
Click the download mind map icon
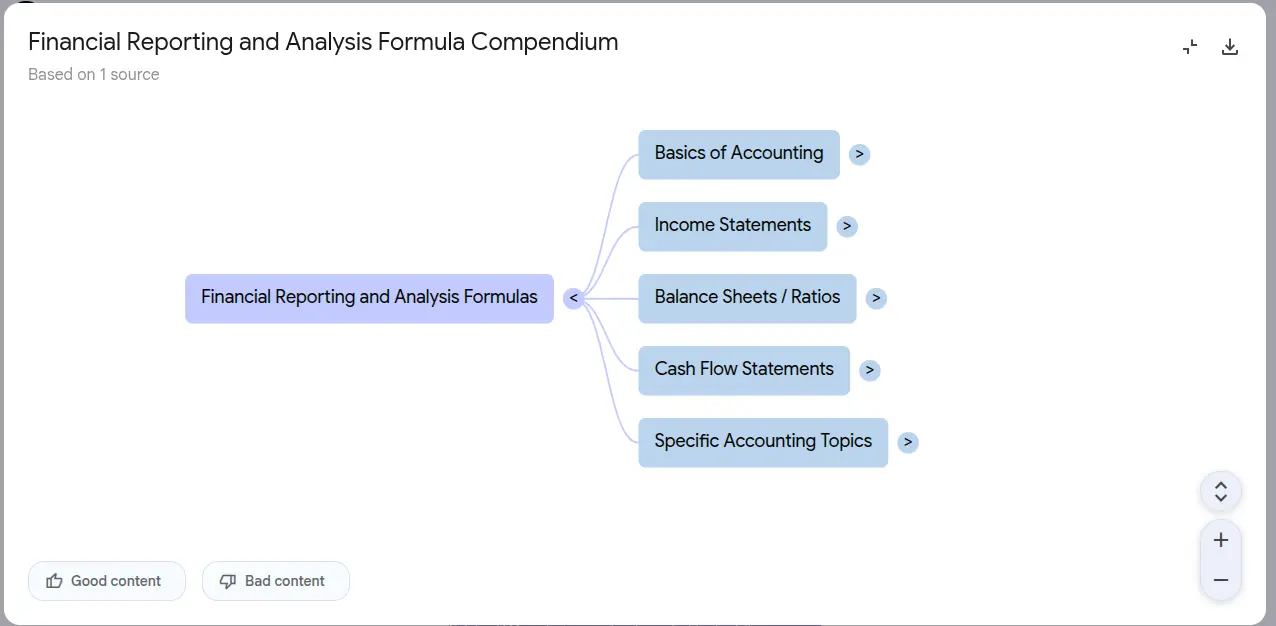(1230, 47)
